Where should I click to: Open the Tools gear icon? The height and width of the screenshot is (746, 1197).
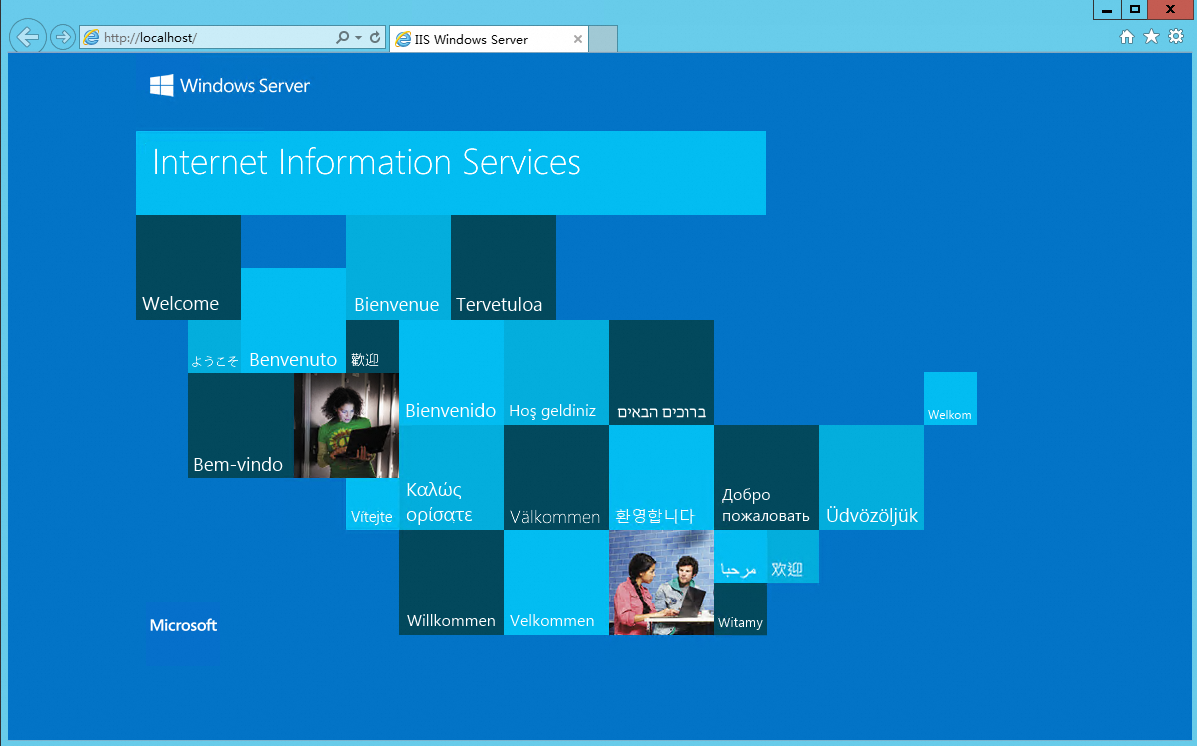click(x=1176, y=37)
